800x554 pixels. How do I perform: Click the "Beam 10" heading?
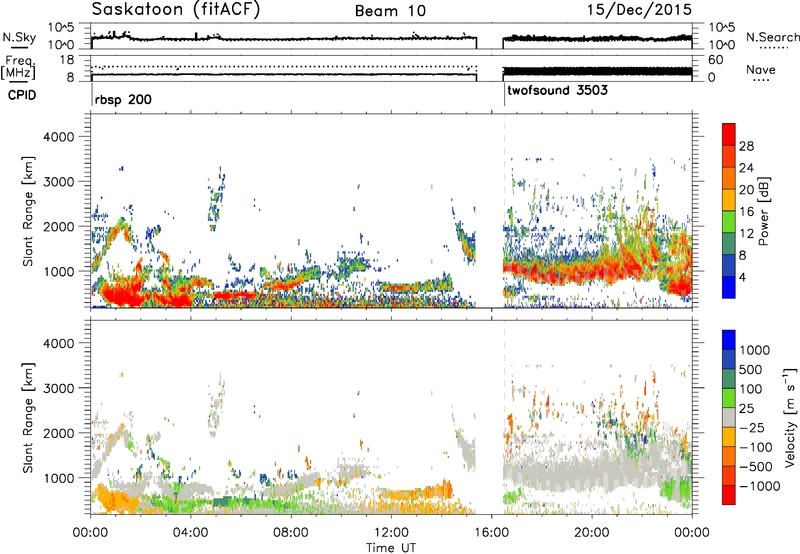(x=390, y=11)
